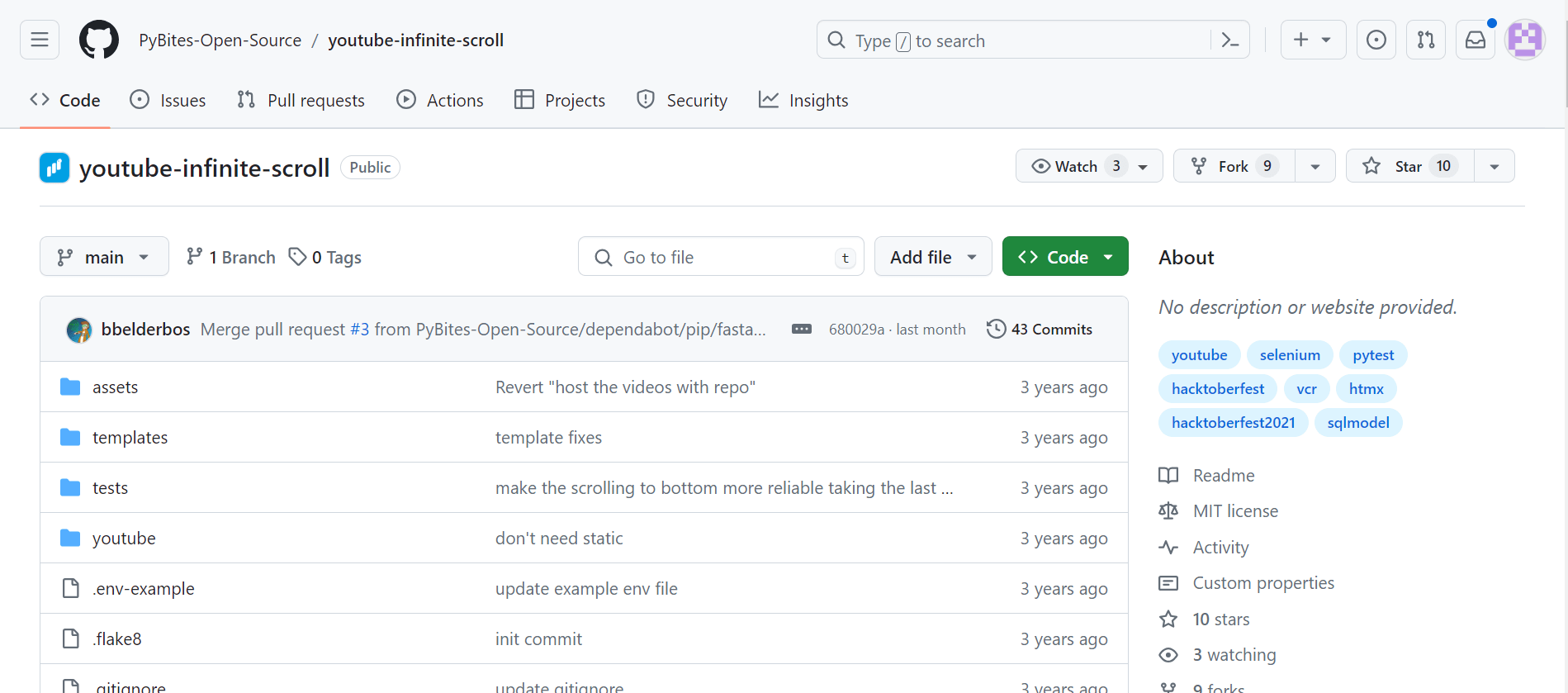This screenshot has height=693, width=1568.
Task: Open the pull requests shortcut icon in header
Action: coord(1425,40)
